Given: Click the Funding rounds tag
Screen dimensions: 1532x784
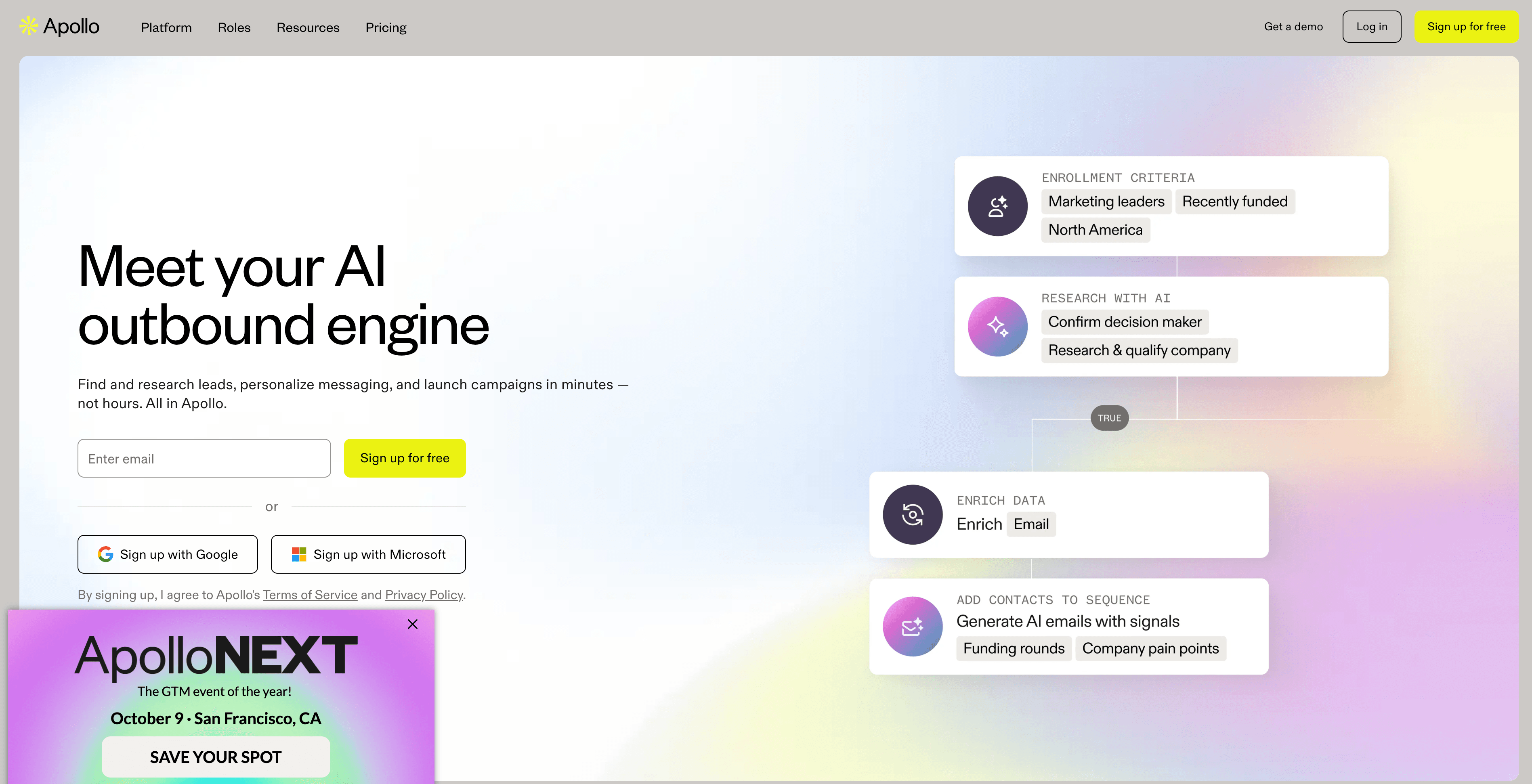Looking at the screenshot, I should pyautogui.click(x=1014, y=648).
